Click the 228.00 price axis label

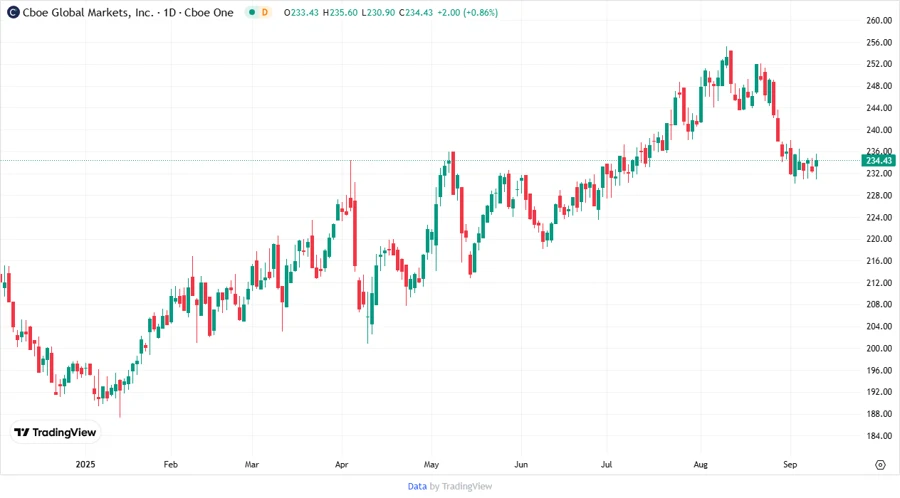tap(879, 195)
